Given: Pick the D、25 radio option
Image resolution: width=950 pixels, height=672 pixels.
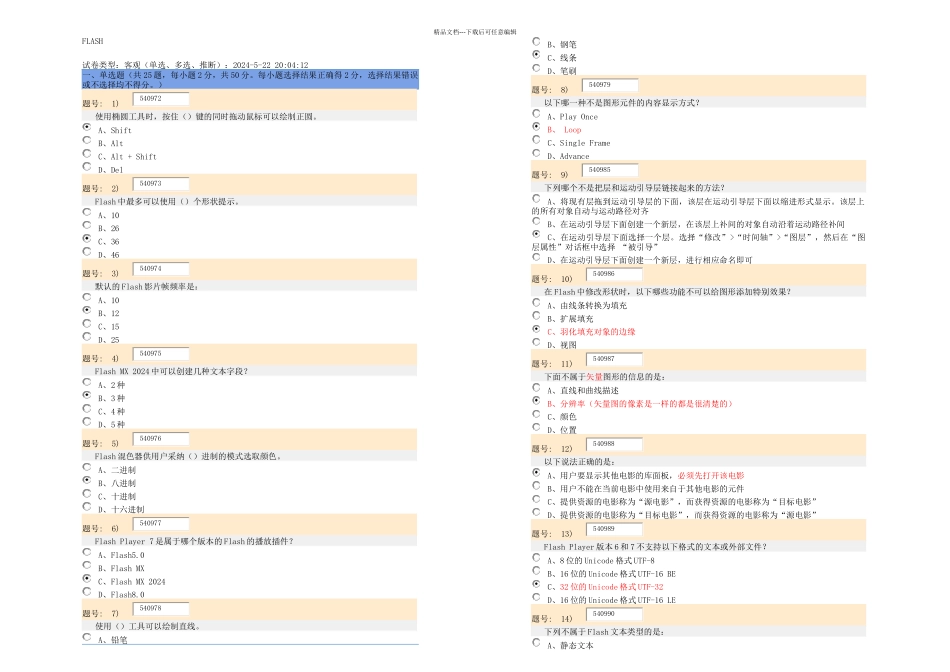Looking at the screenshot, I should click(x=87, y=336).
